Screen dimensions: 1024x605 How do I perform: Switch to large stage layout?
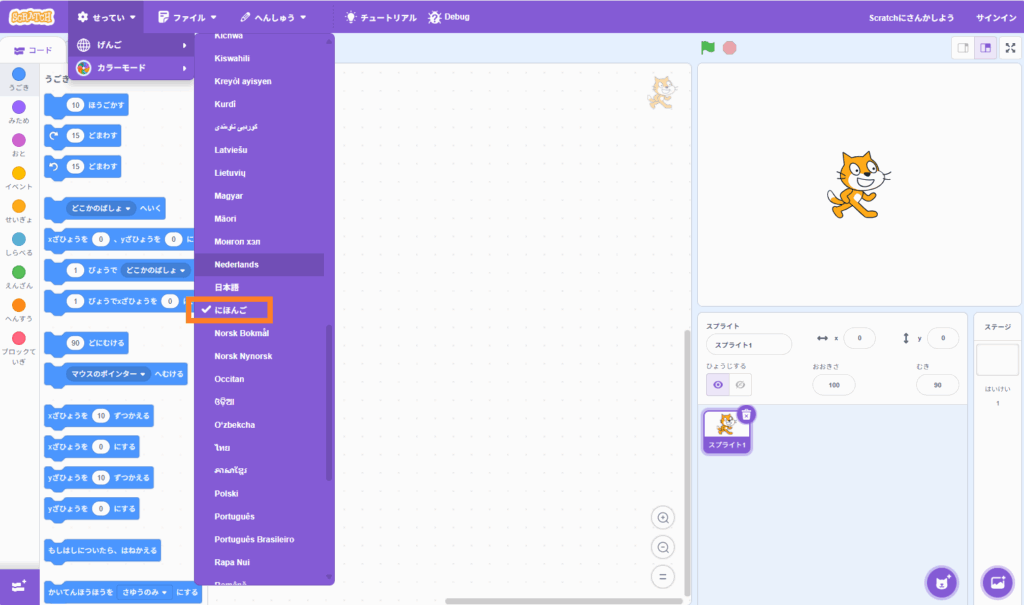985,48
